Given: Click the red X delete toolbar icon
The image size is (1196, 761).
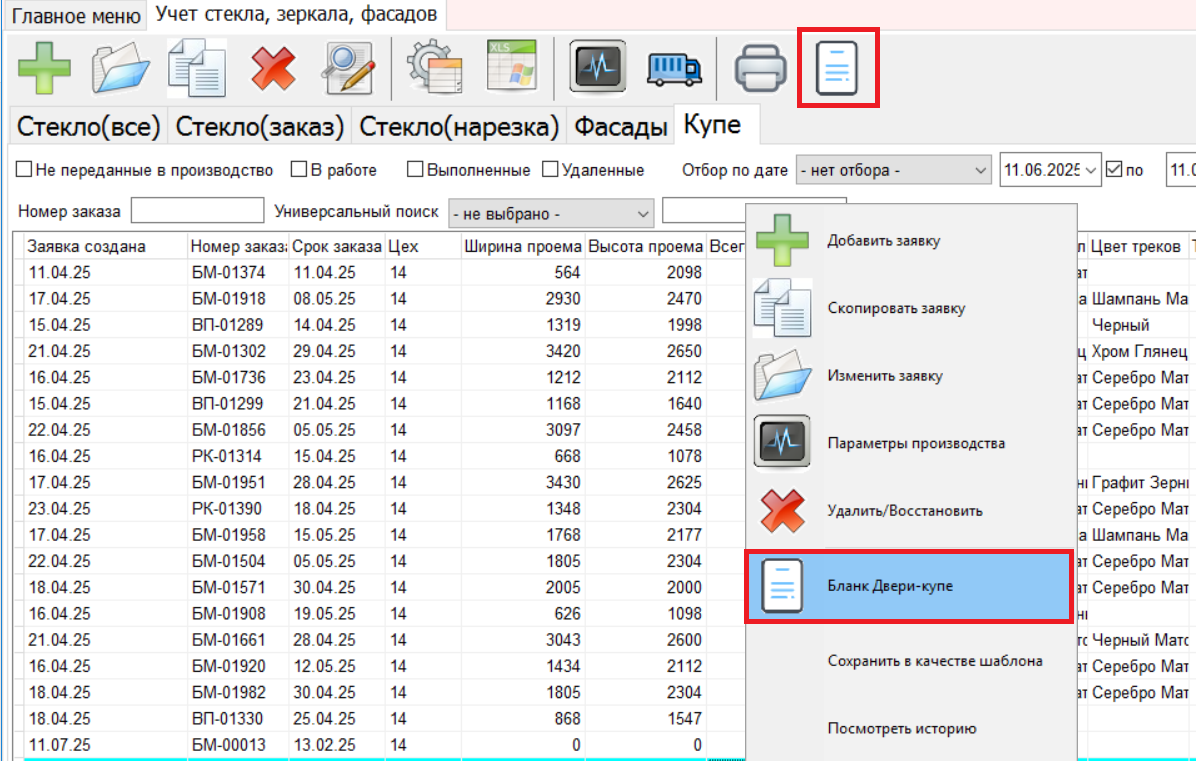Looking at the screenshot, I should [273, 68].
